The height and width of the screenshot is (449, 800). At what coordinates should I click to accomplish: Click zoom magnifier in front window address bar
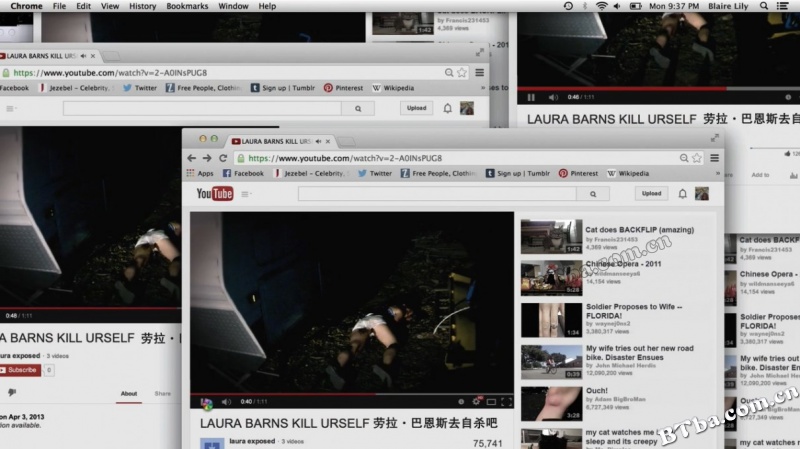[x=684, y=158]
